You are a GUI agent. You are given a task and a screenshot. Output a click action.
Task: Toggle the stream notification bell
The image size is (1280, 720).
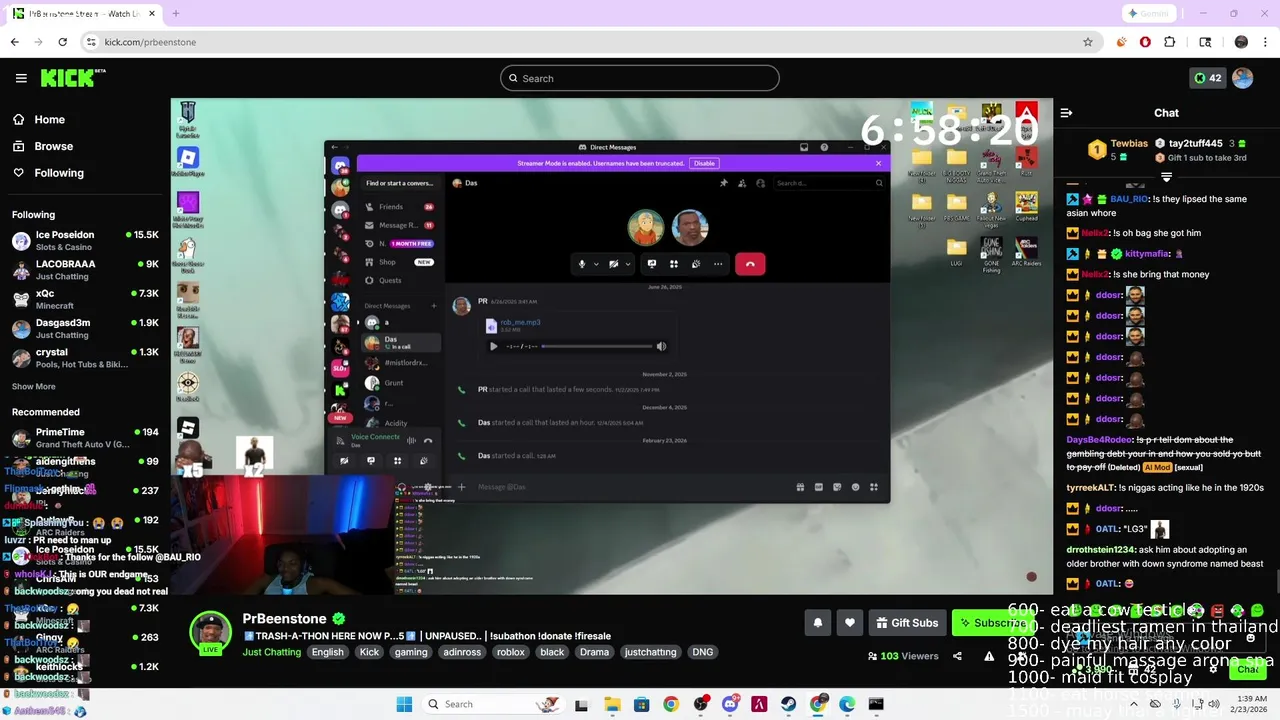[x=817, y=623]
